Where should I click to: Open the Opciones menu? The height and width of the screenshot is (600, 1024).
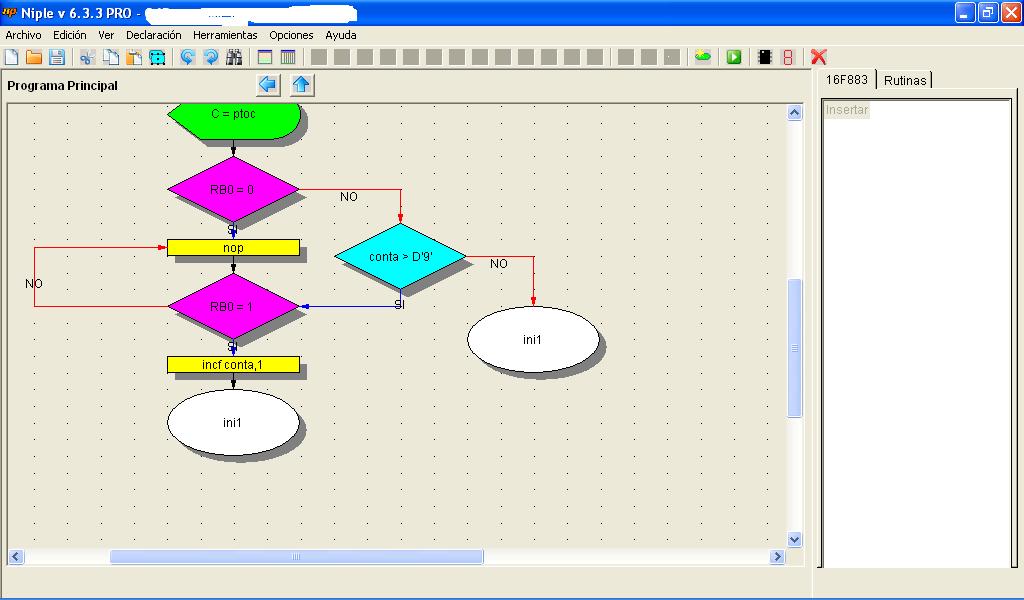click(x=291, y=35)
